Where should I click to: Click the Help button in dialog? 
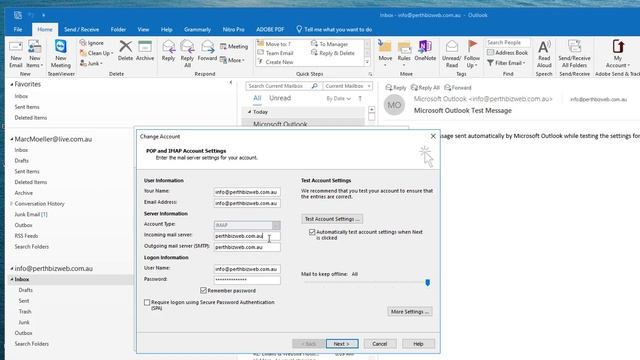pyautogui.click(x=418, y=344)
